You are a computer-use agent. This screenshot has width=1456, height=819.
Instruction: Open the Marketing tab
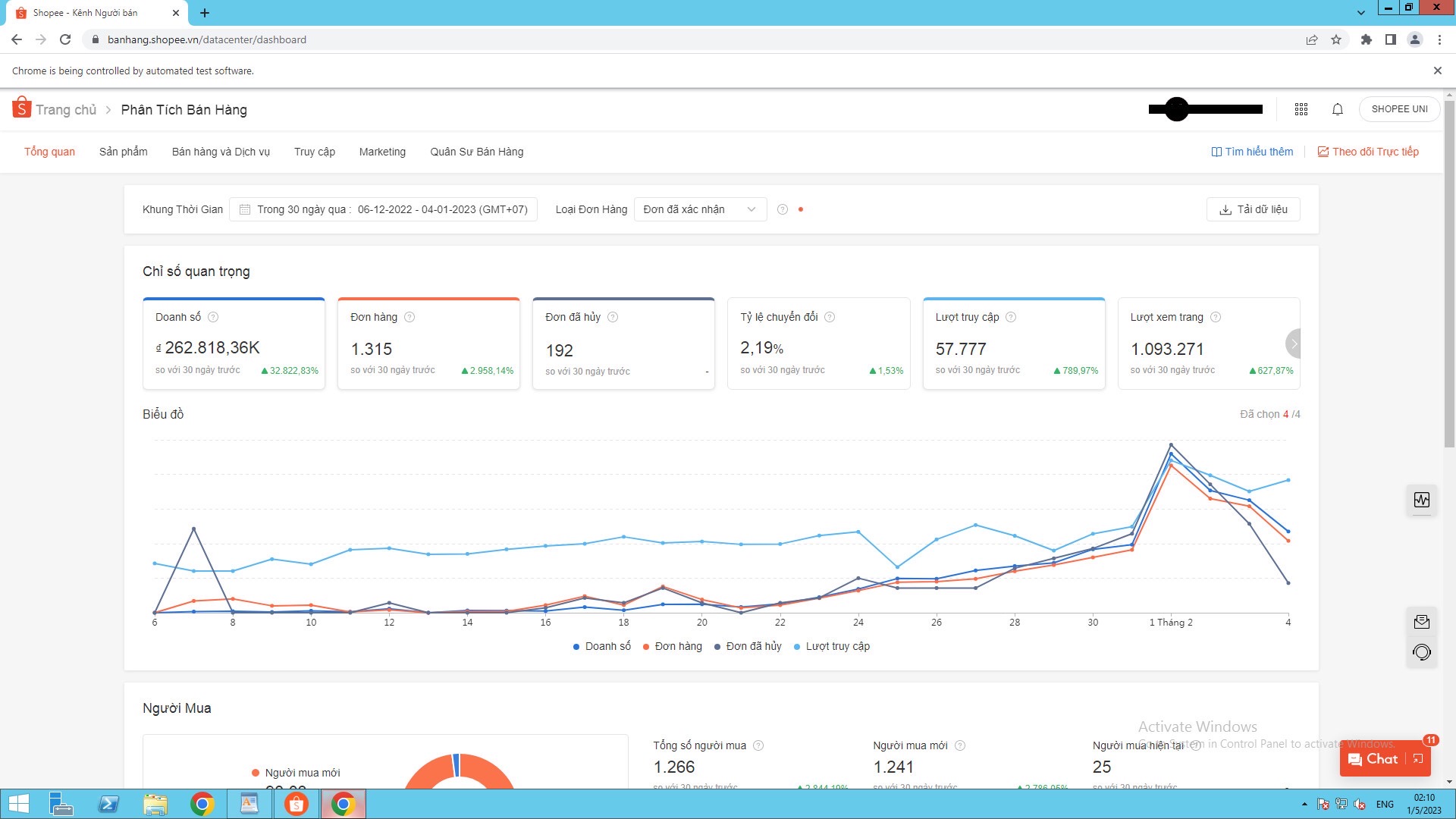click(x=382, y=152)
